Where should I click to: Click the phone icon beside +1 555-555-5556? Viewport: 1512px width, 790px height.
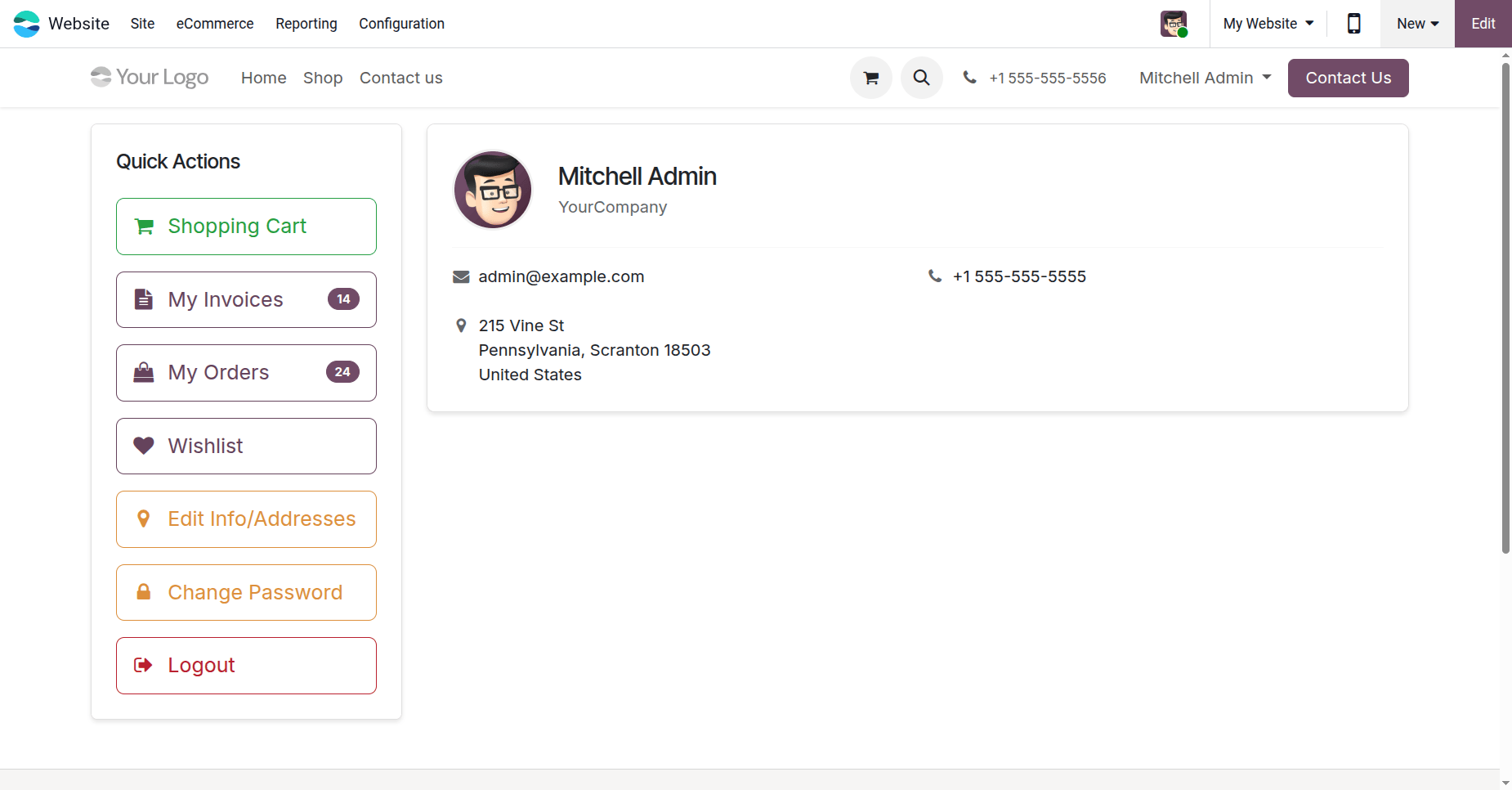coord(969,78)
